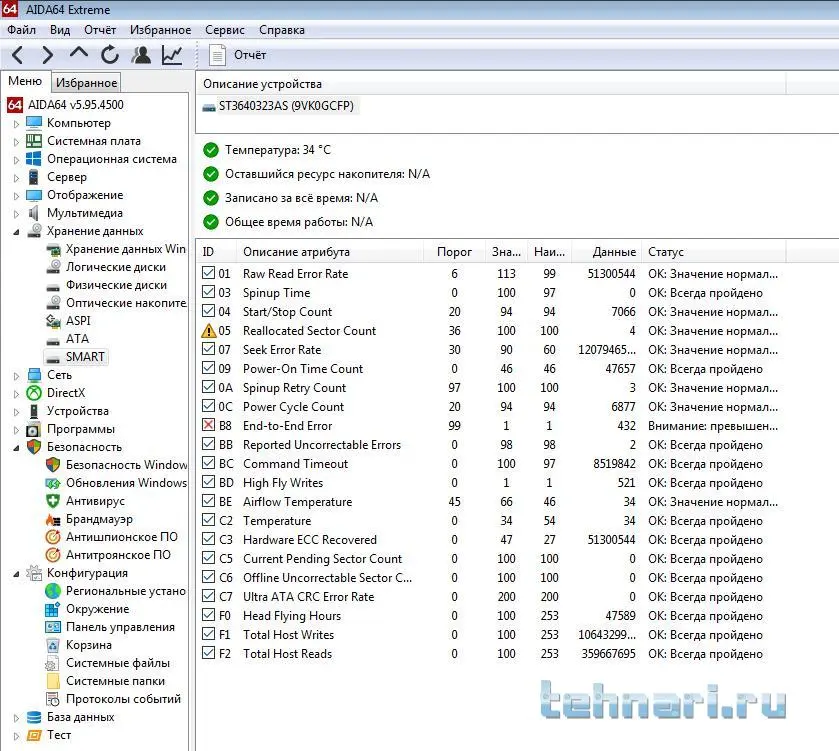Click the Отчёт toolbar button label

point(249,55)
